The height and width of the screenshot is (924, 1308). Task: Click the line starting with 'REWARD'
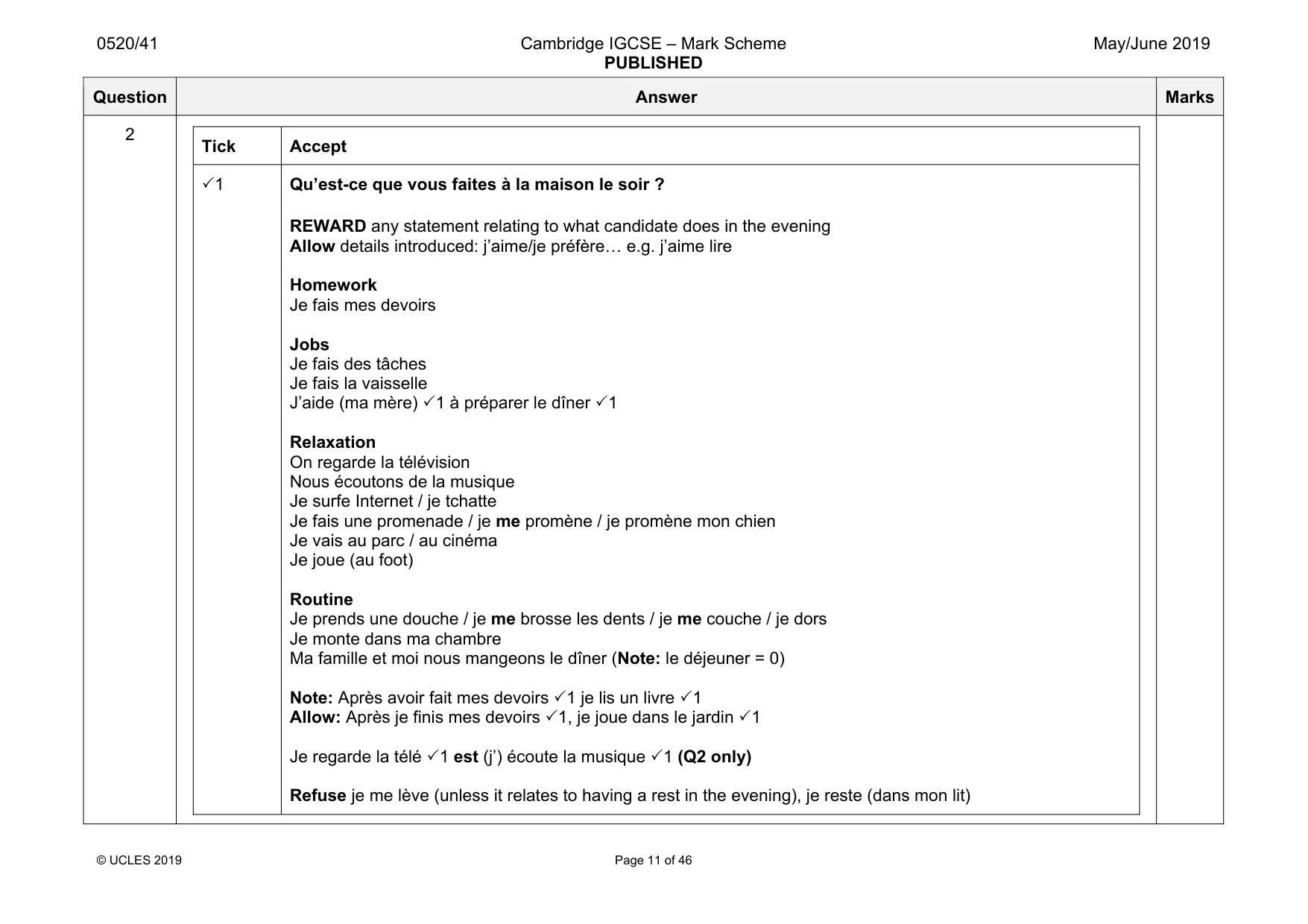(560, 227)
